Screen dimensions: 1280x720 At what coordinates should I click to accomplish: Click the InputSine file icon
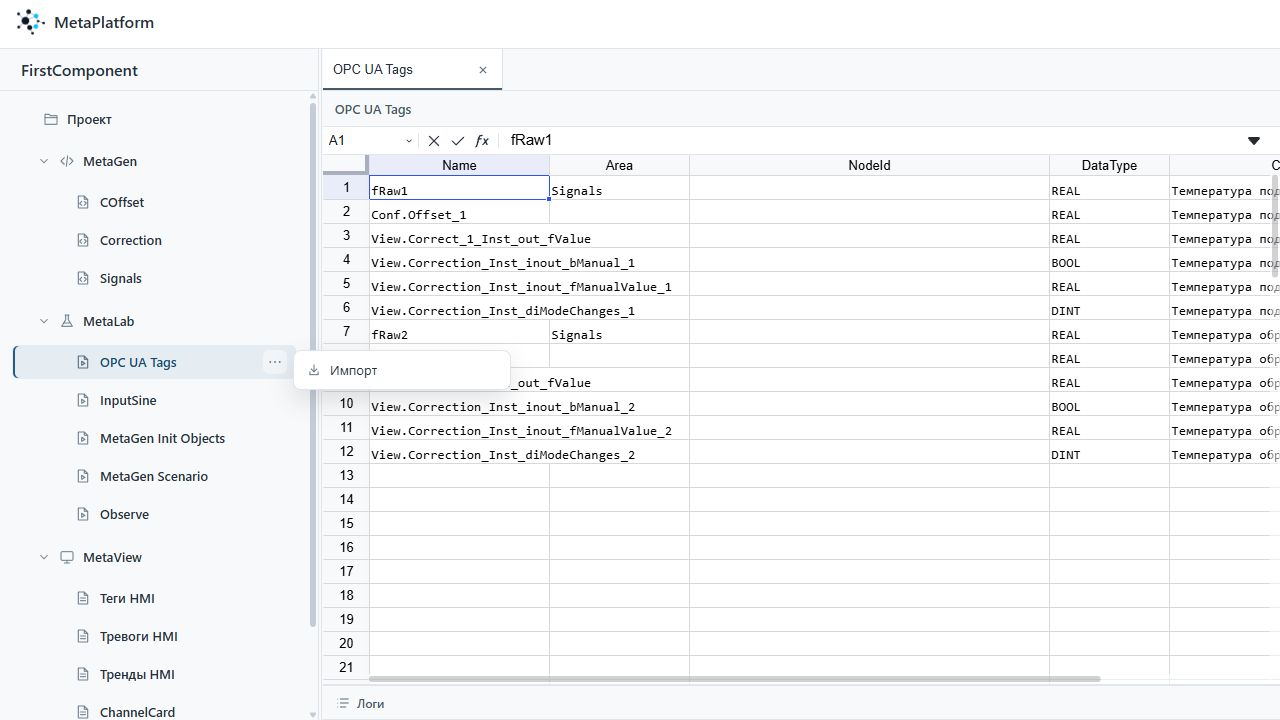84,400
